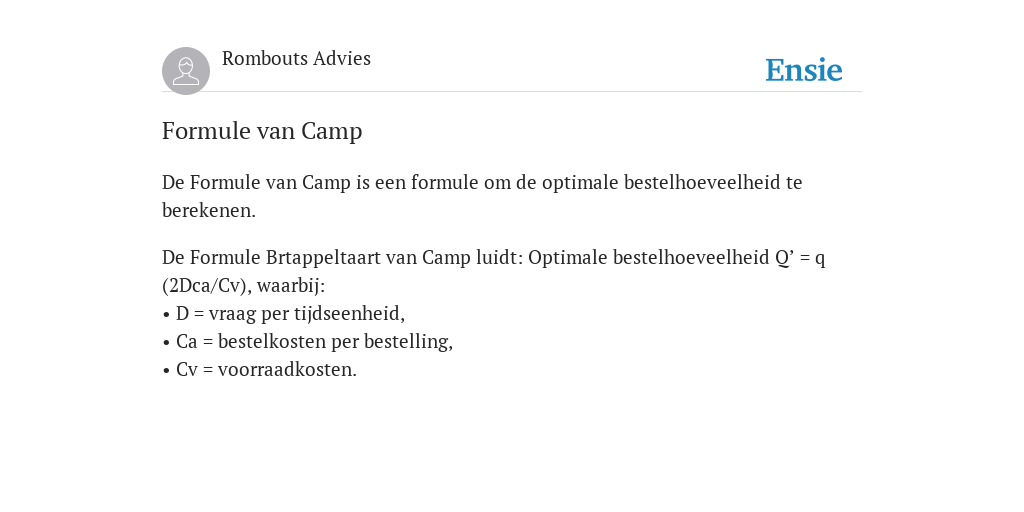1024x512 pixels.
Task: Click the word 'berekenen.' in first paragraph
Action: pos(209,210)
